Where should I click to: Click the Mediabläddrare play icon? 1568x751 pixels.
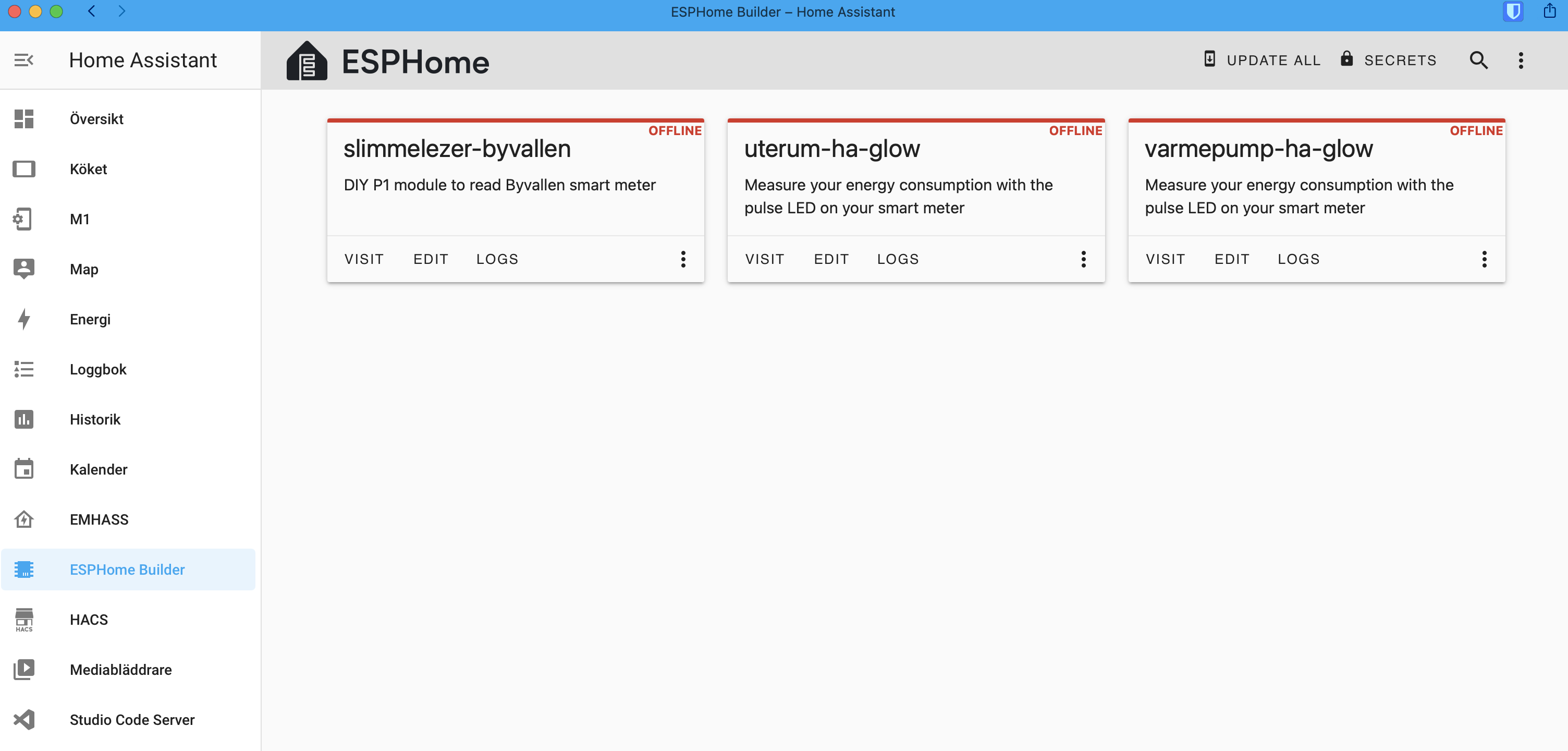23,670
